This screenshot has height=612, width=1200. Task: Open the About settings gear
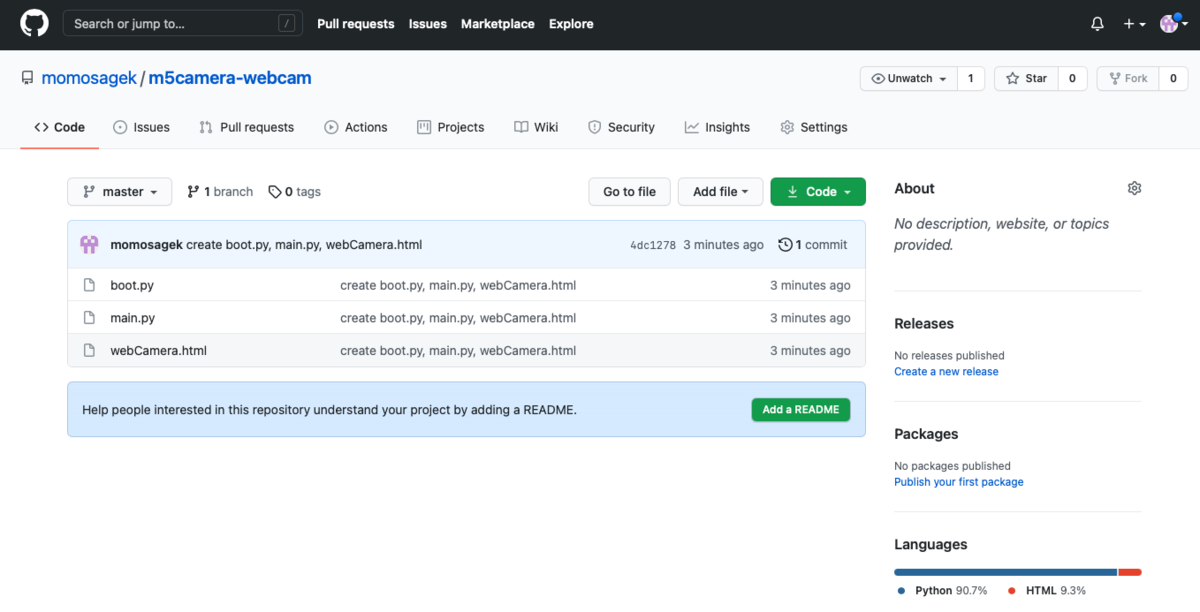(1134, 188)
